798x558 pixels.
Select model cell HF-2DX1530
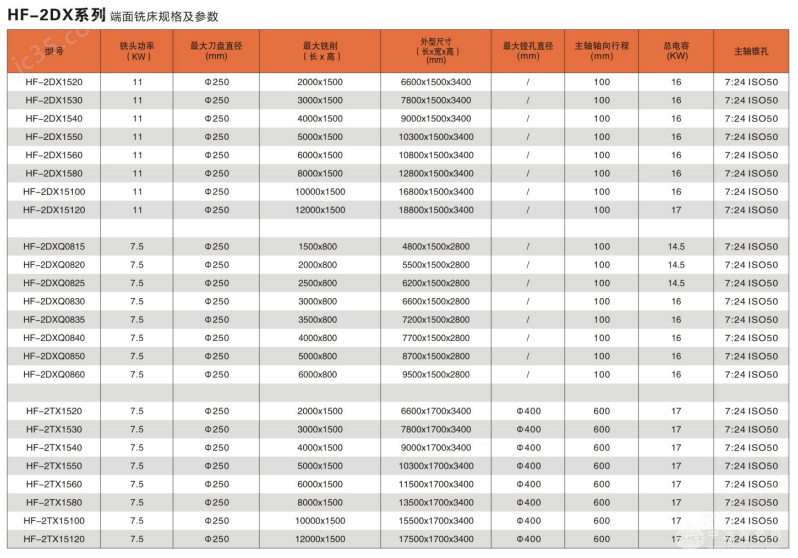click(54, 100)
